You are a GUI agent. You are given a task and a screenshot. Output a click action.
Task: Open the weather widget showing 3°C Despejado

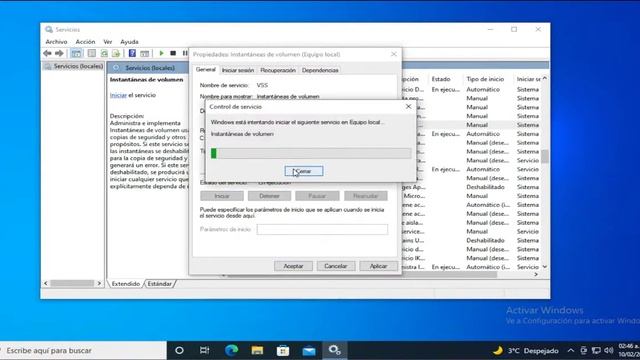click(526, 351)
